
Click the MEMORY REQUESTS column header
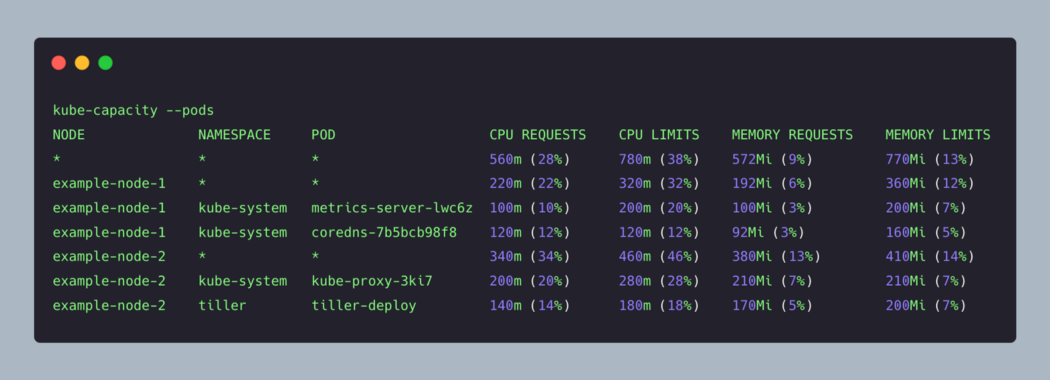pyautogui.click(x=792, y=135)
